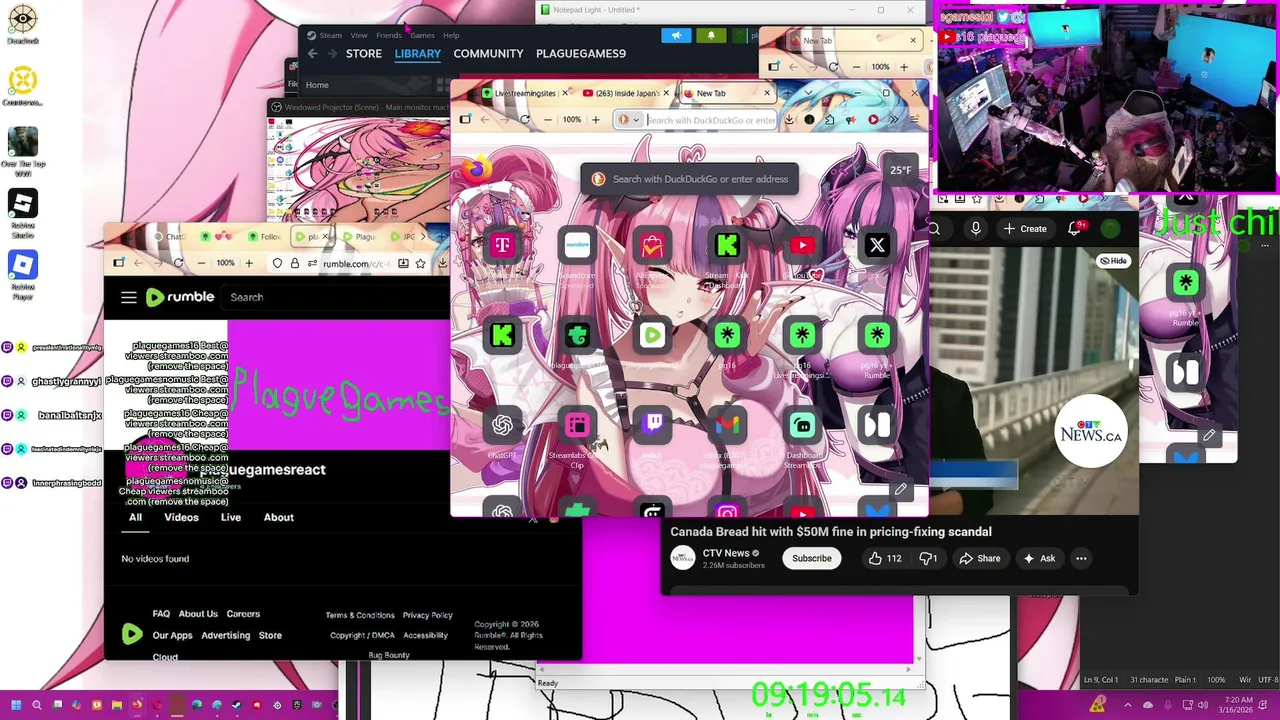This screenshot has width=1280, height=720.
Task: Open Windows Start button on taskbar
Action: point(17,705)
